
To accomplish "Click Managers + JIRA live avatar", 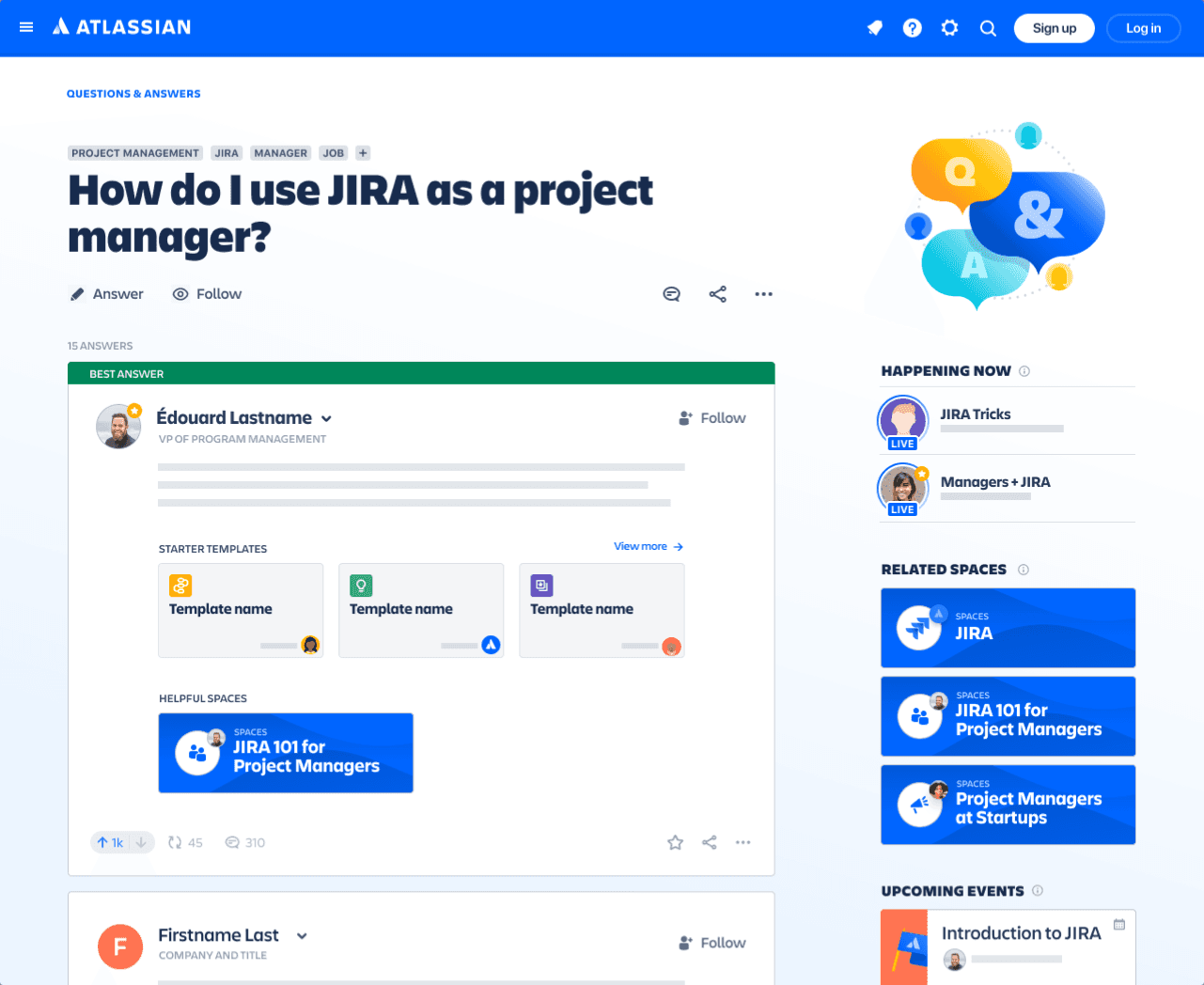I will pos(903,489).
